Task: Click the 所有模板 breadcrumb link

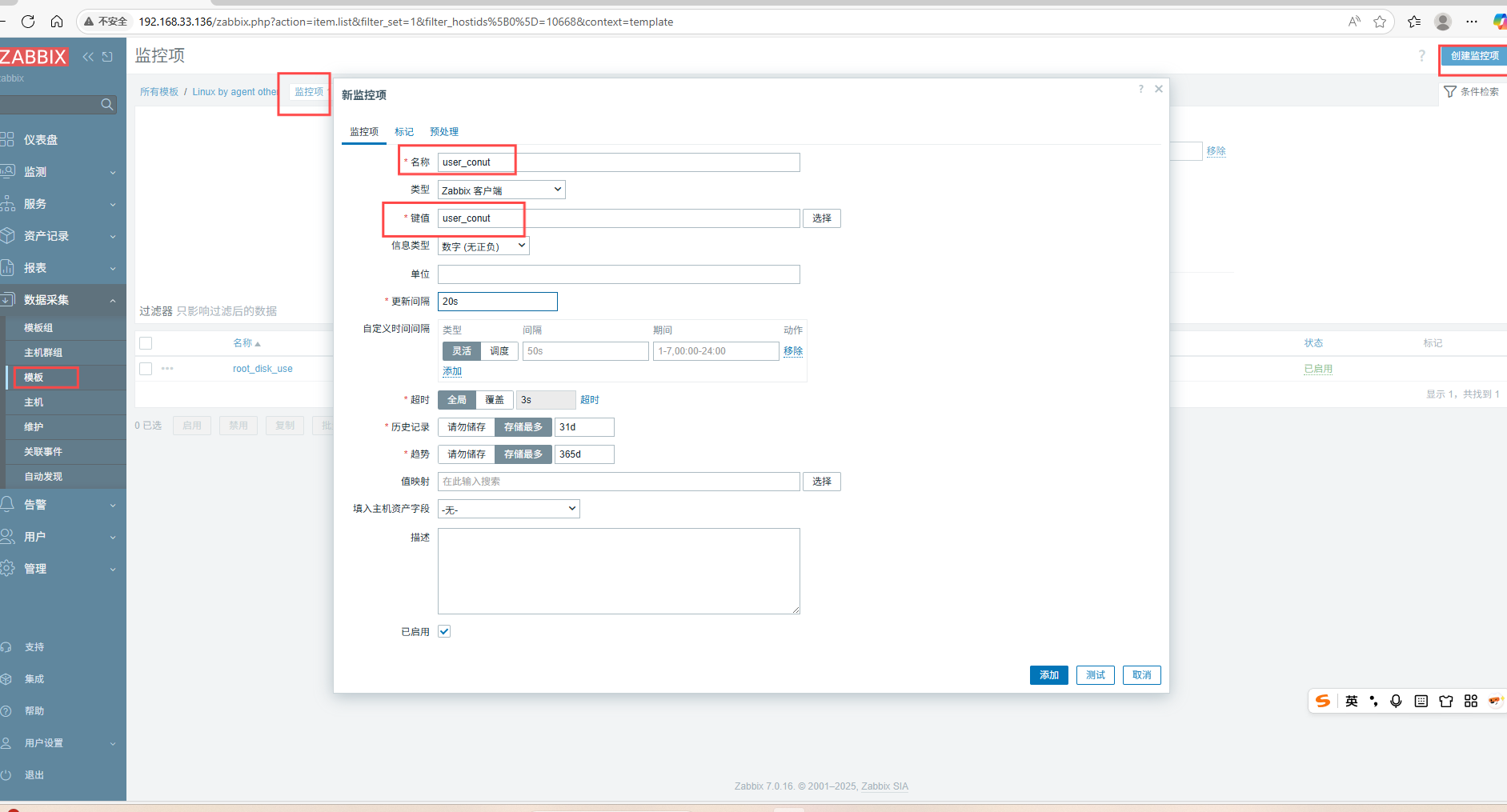Action: [159, 92]
